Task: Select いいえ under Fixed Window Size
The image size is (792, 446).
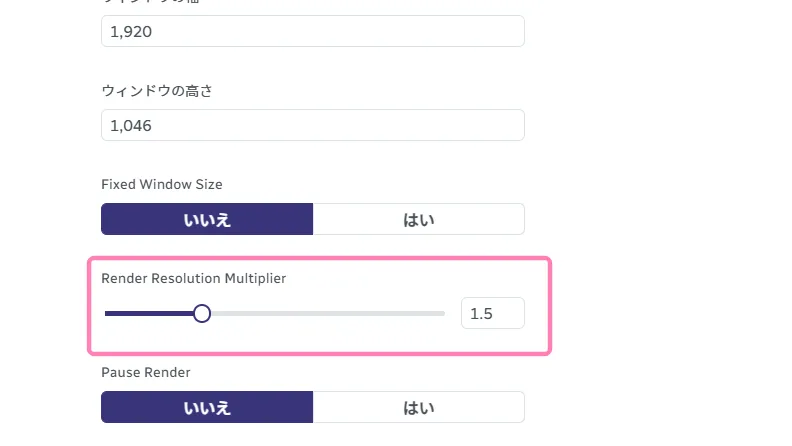Action: click(x=207, y=219)
